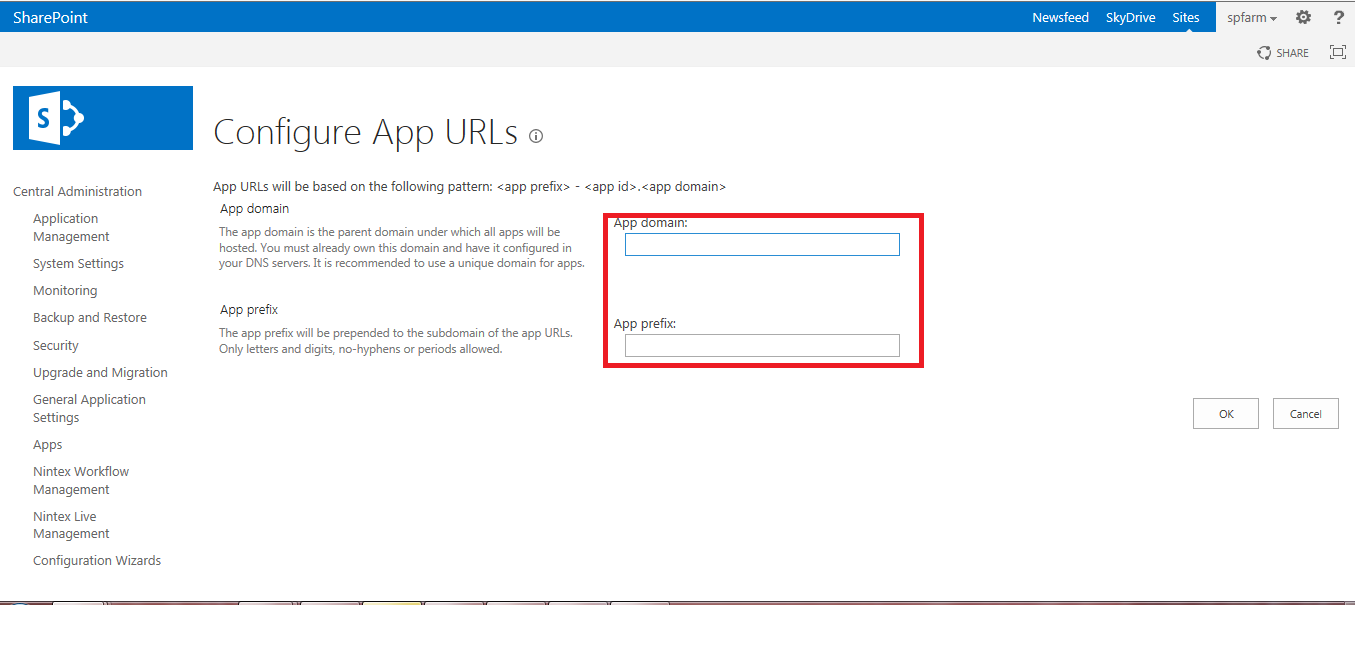The image size is (1355, 652).
Task: Click the SharePoint site logo
Action: 103,118
